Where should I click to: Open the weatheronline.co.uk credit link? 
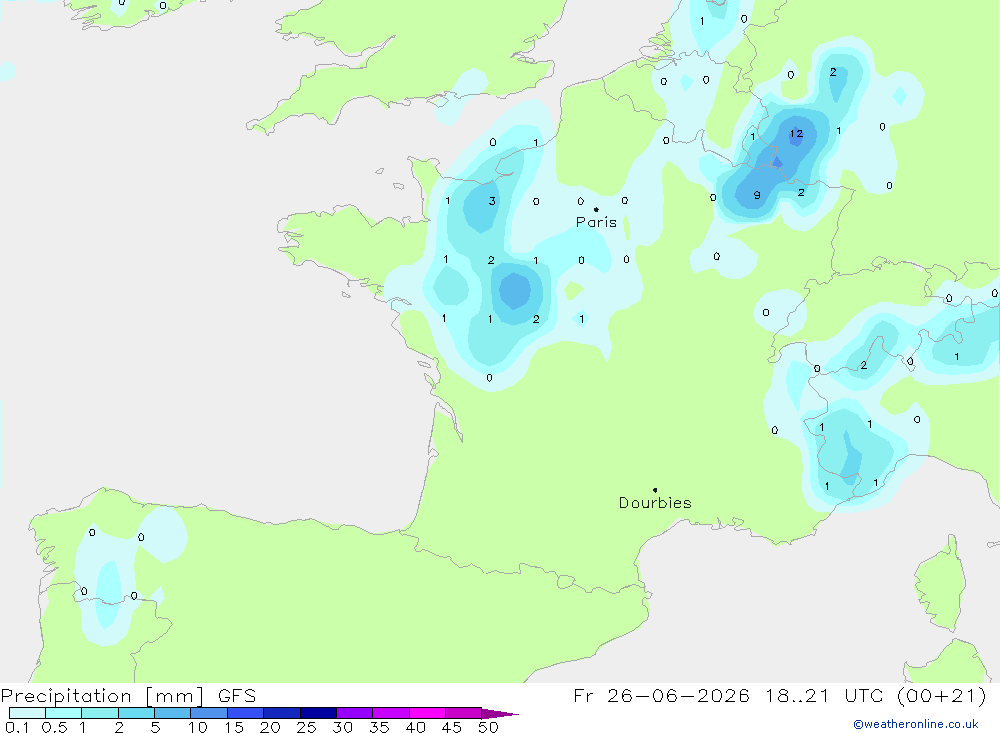pos(916,724)
